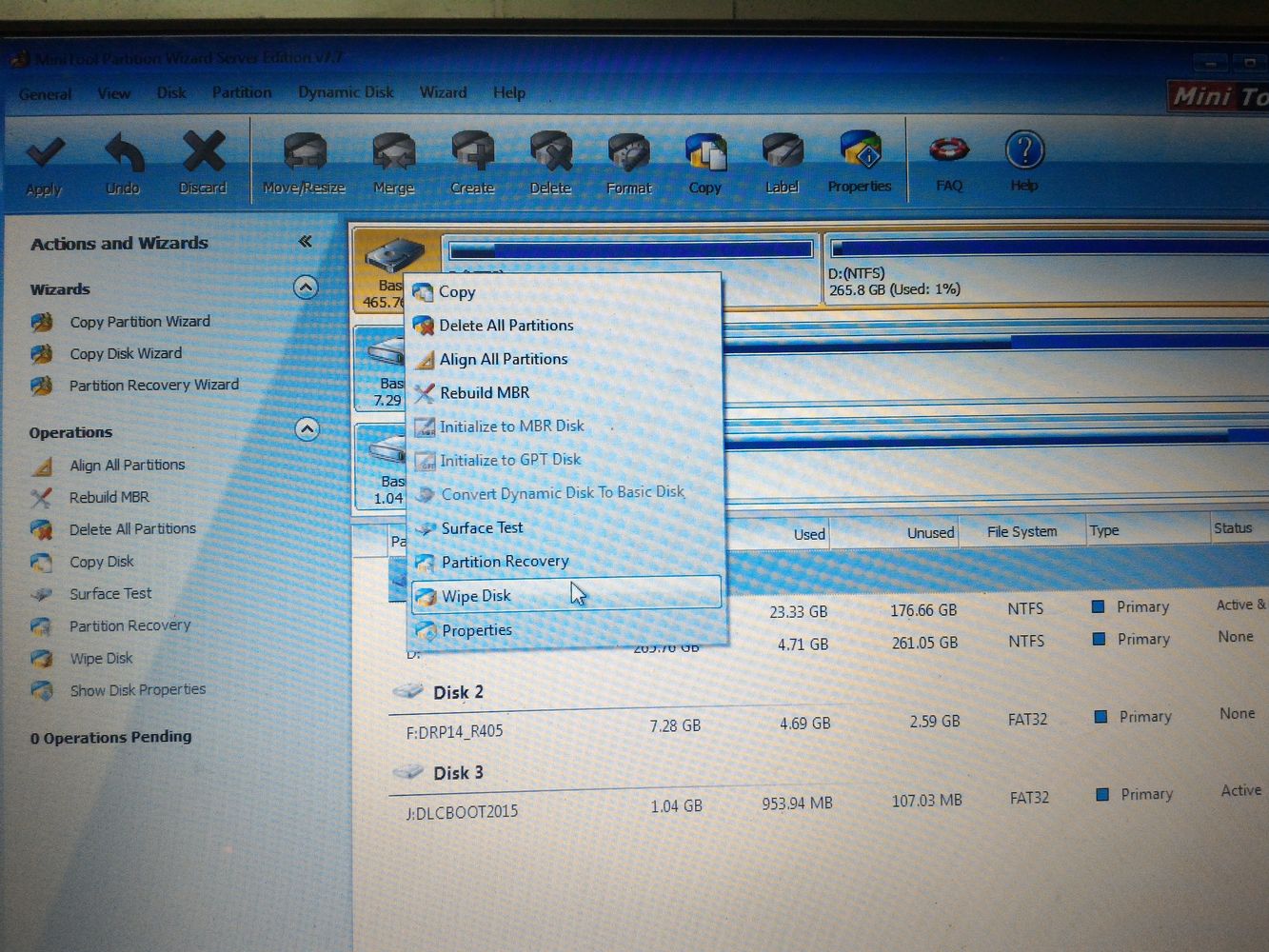Select the Move/Resize toolbar icon

(x=305, y=152)
